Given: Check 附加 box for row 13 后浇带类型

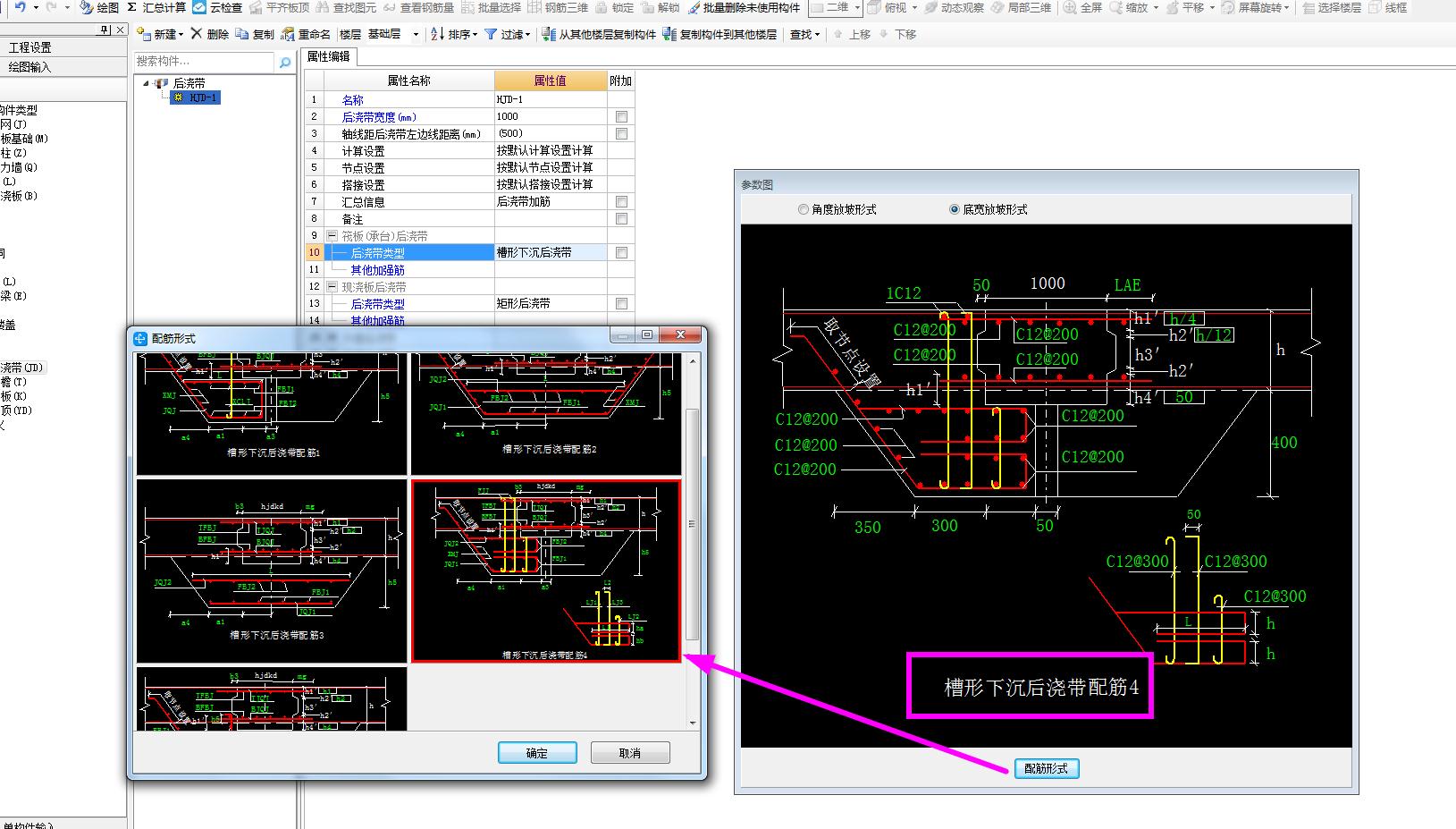Looking at the screenshot, I should pyautogui.click(x=621, y=304).
